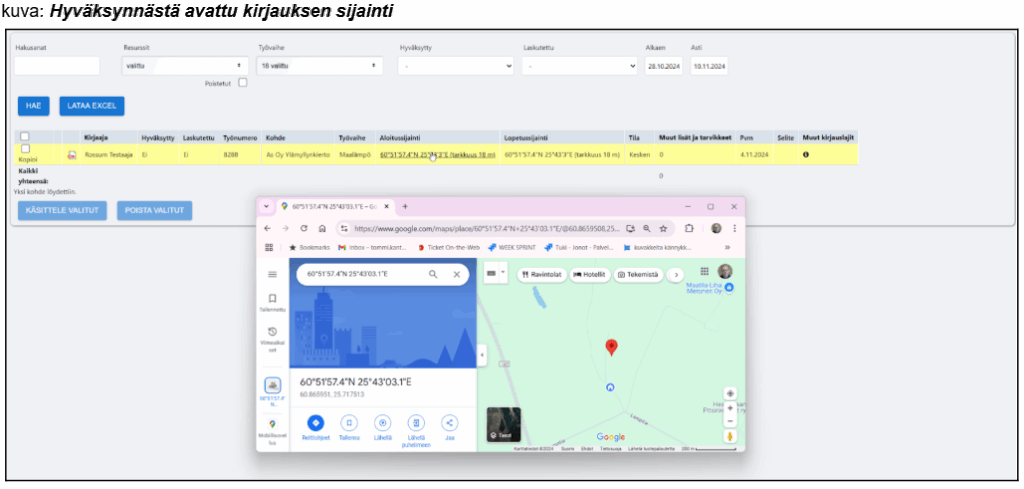Select the Rossum Testaaja row checkbox

point(25,148)
